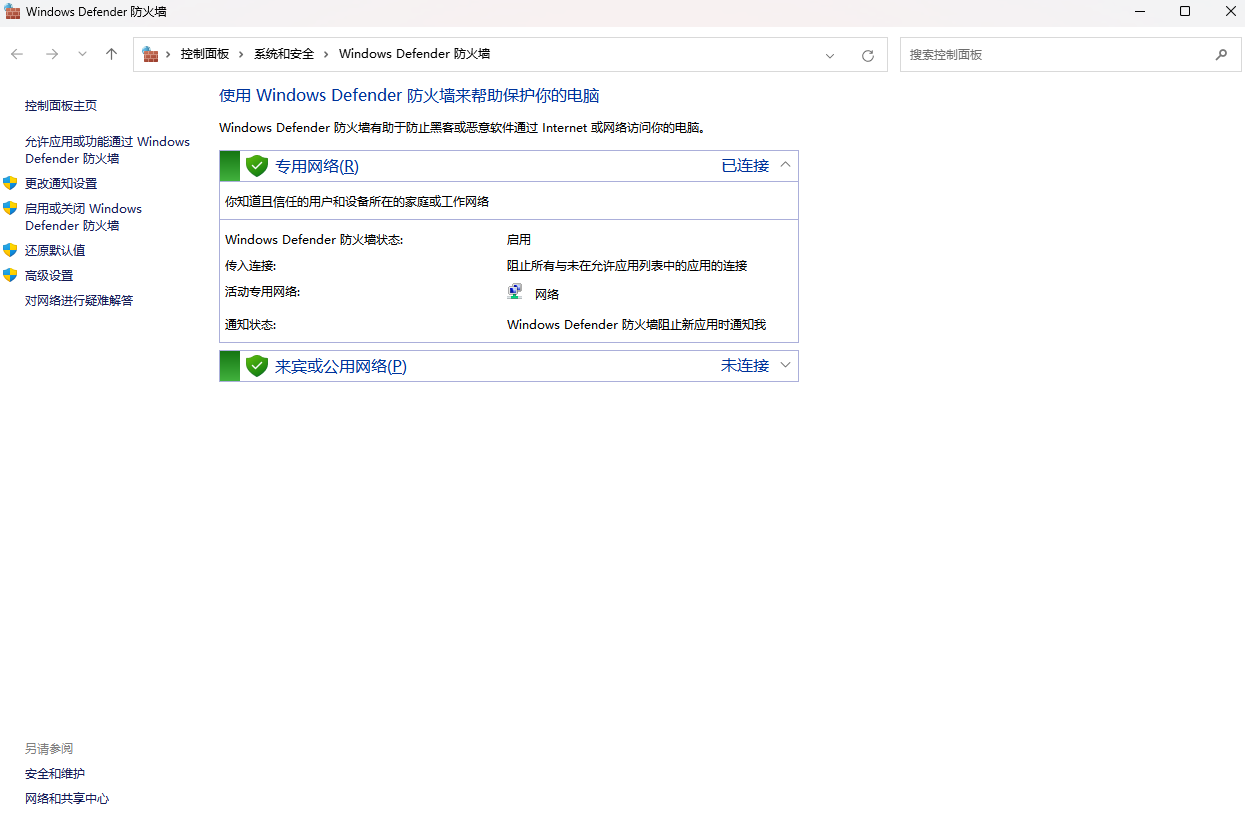Close the Windows Defender 防火墙 window

[1231, 12]
